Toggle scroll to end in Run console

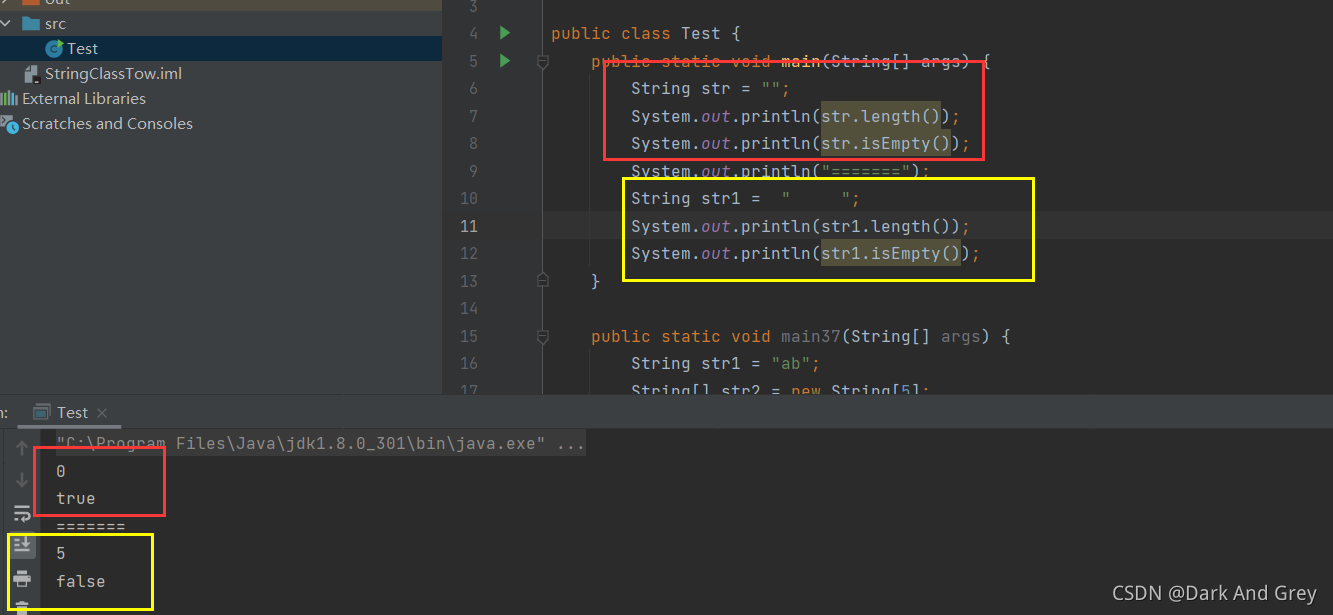(22, 544)
